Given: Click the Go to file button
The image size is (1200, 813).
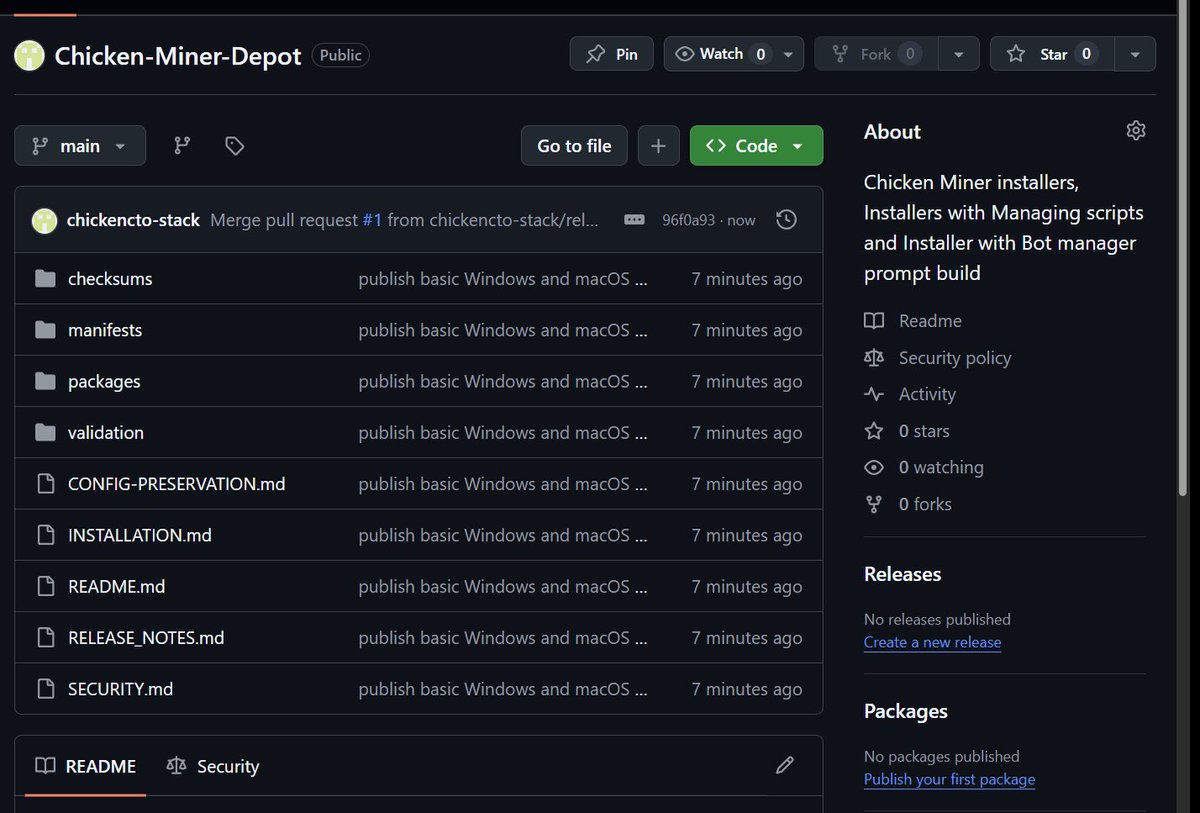Looking at the screenshot, I should pos(574,146).
